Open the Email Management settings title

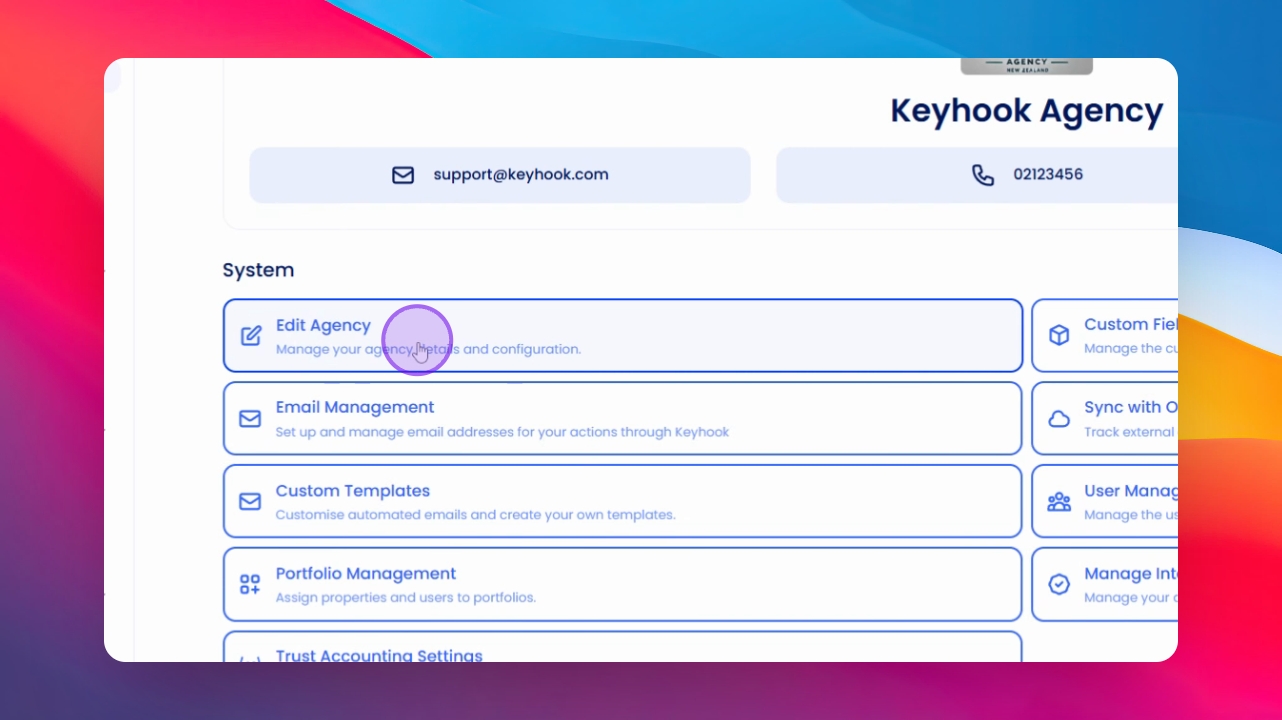click(355, 407)
